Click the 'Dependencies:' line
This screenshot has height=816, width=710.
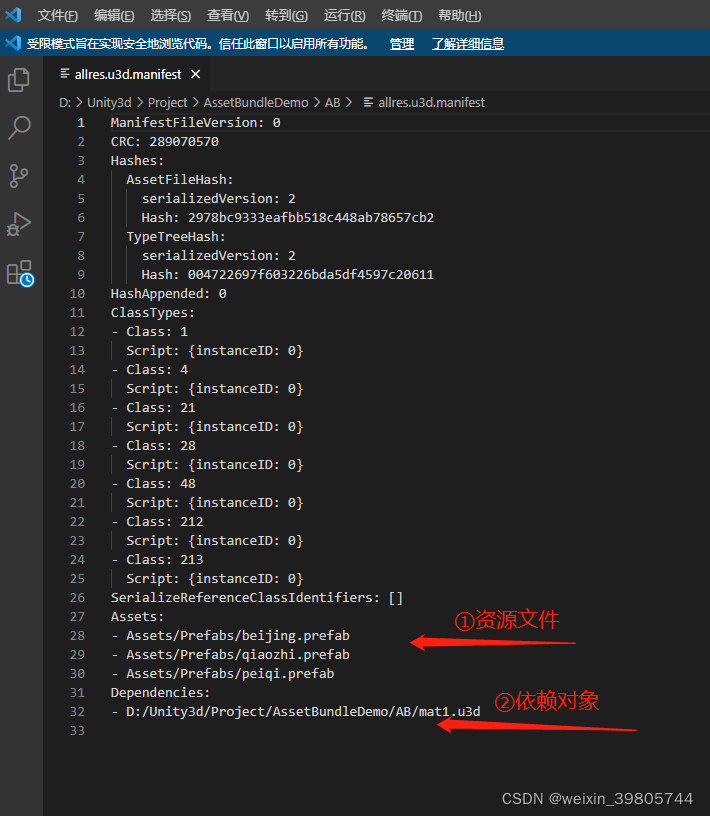tap(160, 693)
